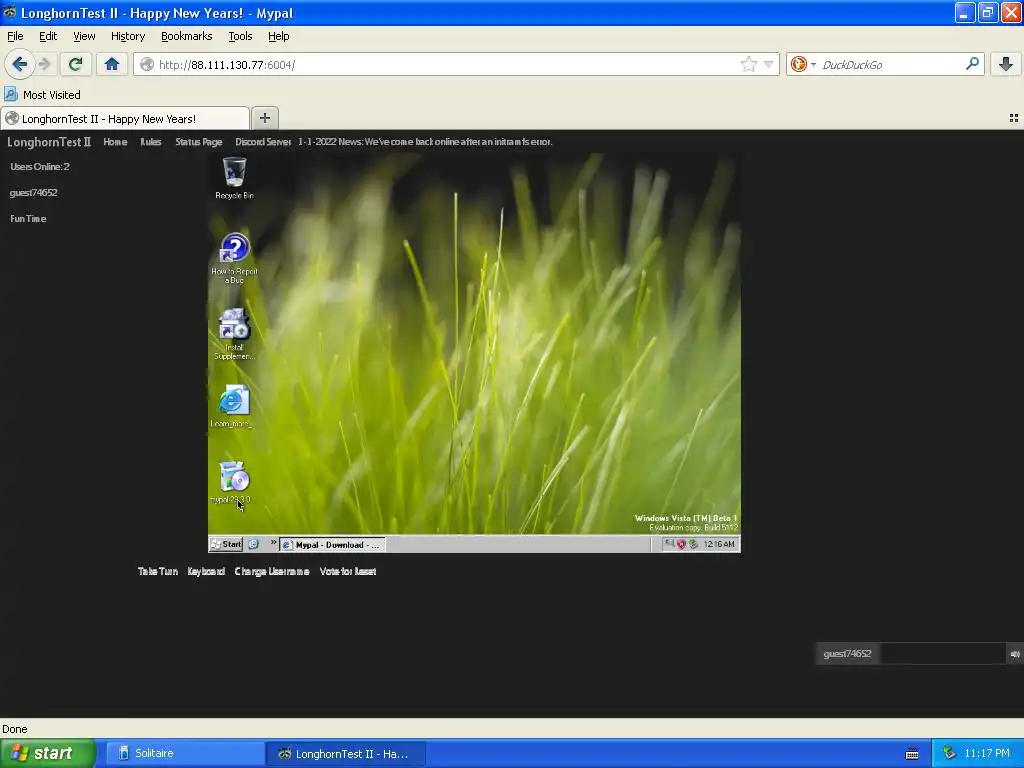This screenshot has width=1024, height=768.
Task: Click the list all tabs grid icon
Action: [x=1014, y=118]
